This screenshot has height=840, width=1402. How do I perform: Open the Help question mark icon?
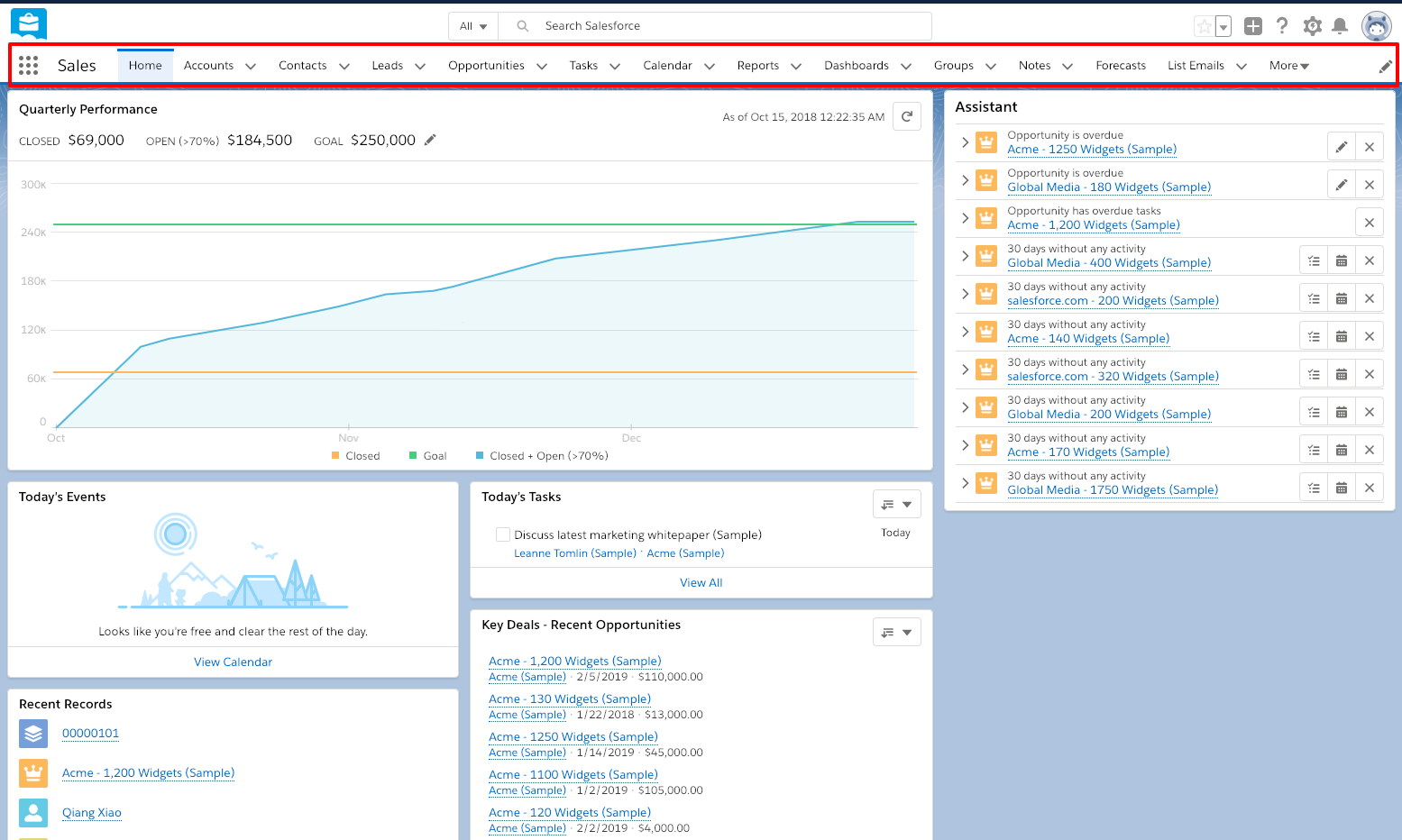tap(1282, 26)
